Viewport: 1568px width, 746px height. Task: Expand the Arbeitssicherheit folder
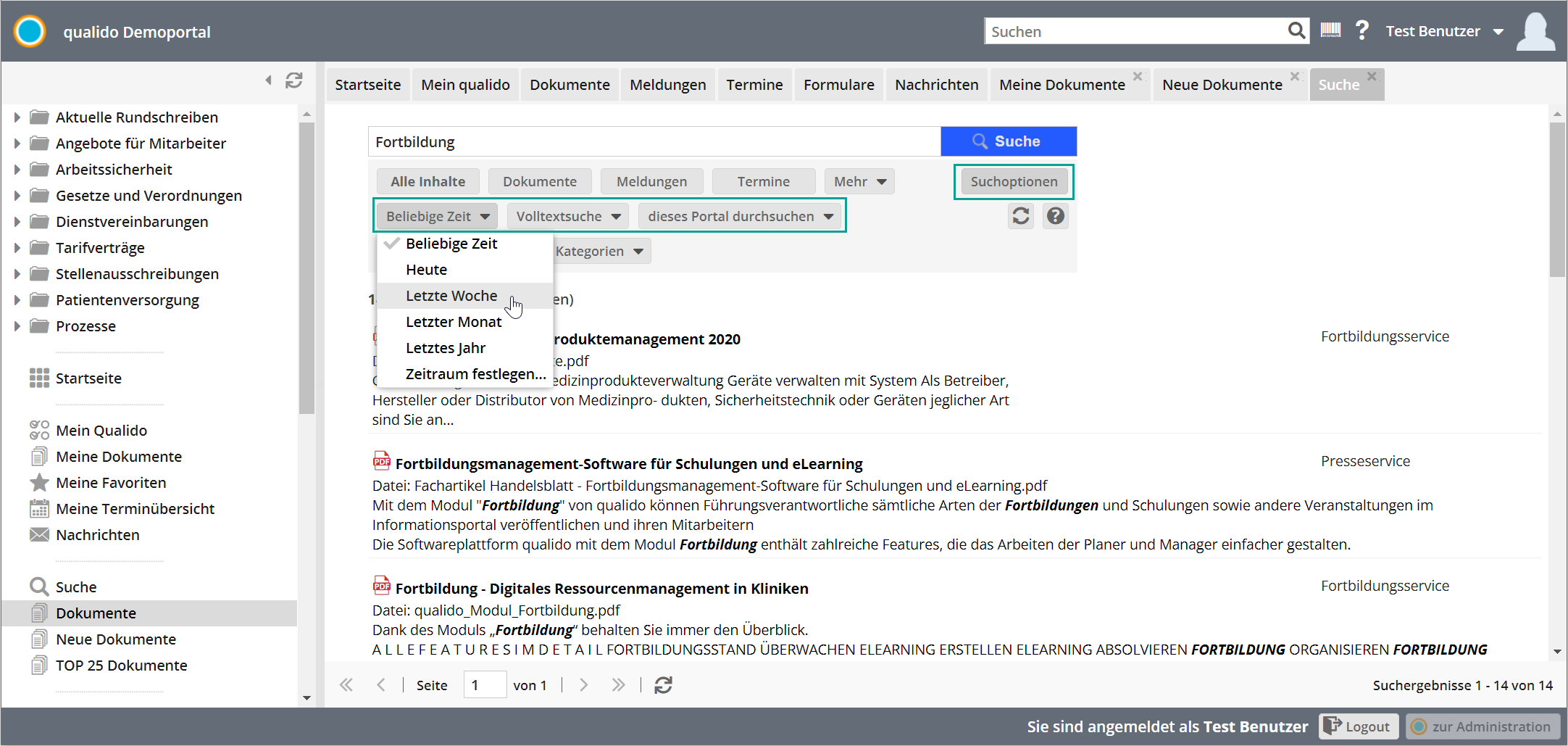pyautogui.click(x=17, y=170)
